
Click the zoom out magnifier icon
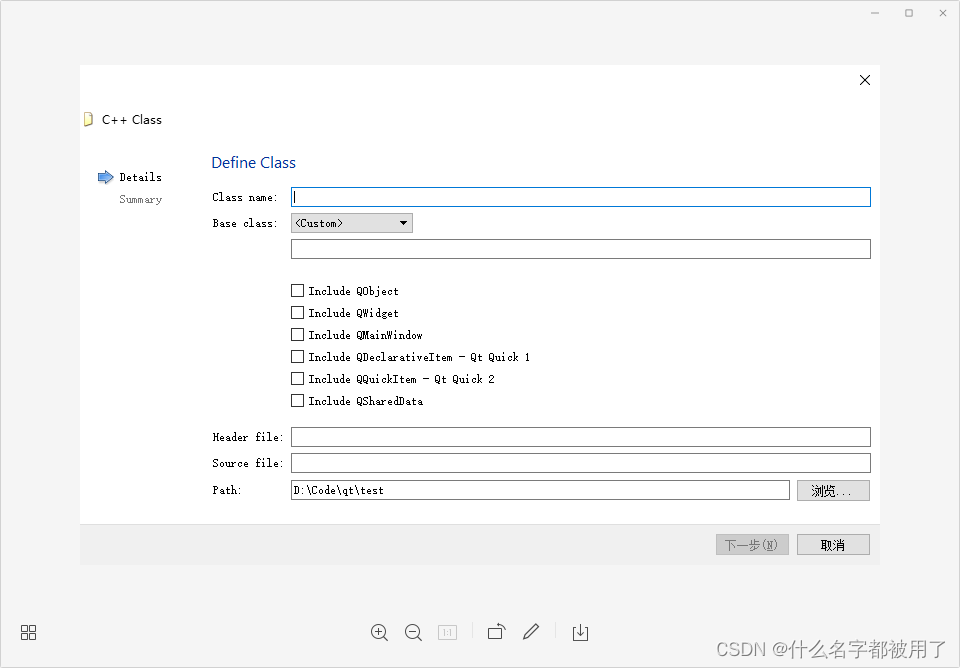[413, 632]
